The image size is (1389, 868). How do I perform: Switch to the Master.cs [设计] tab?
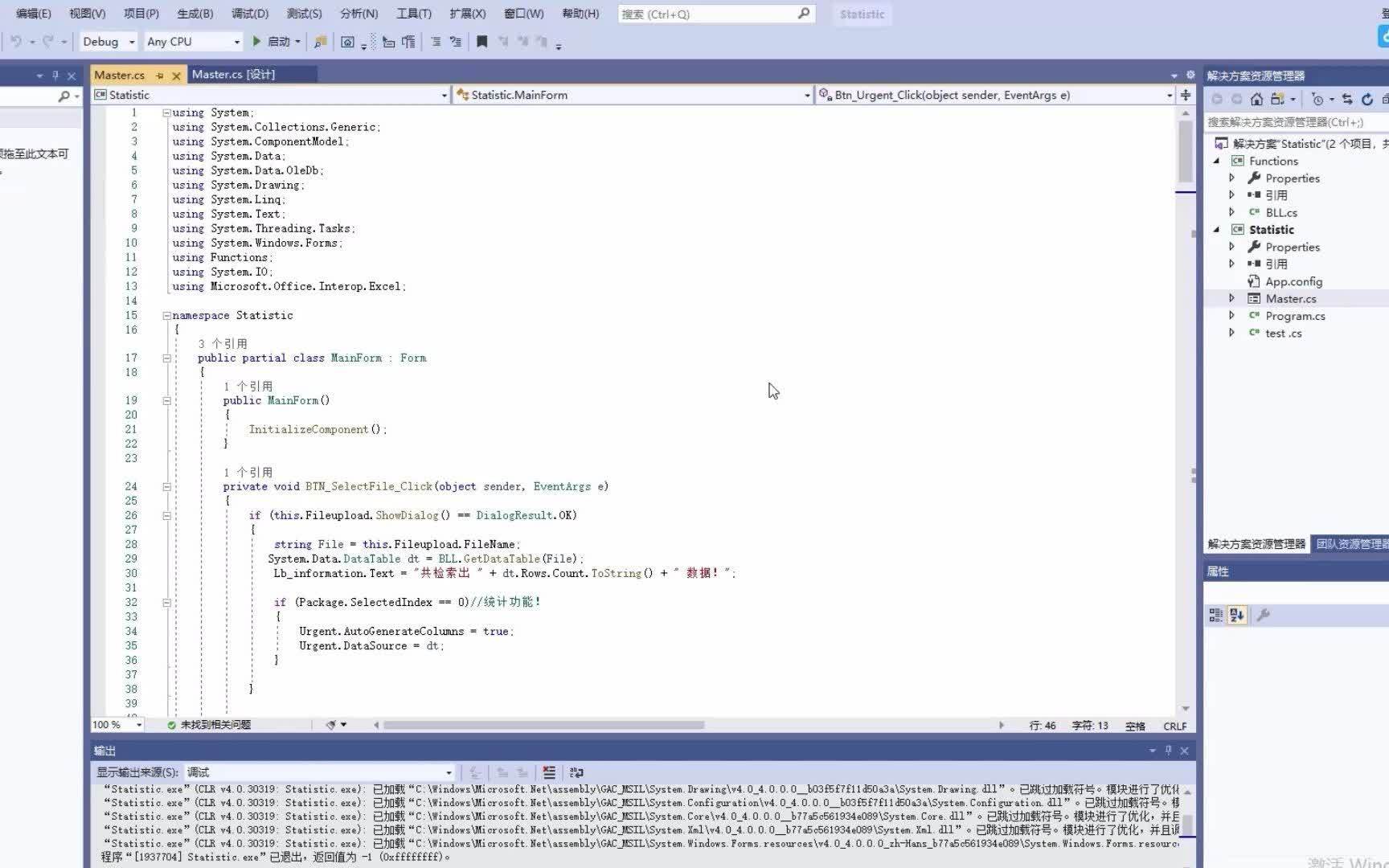coord(235,74)
